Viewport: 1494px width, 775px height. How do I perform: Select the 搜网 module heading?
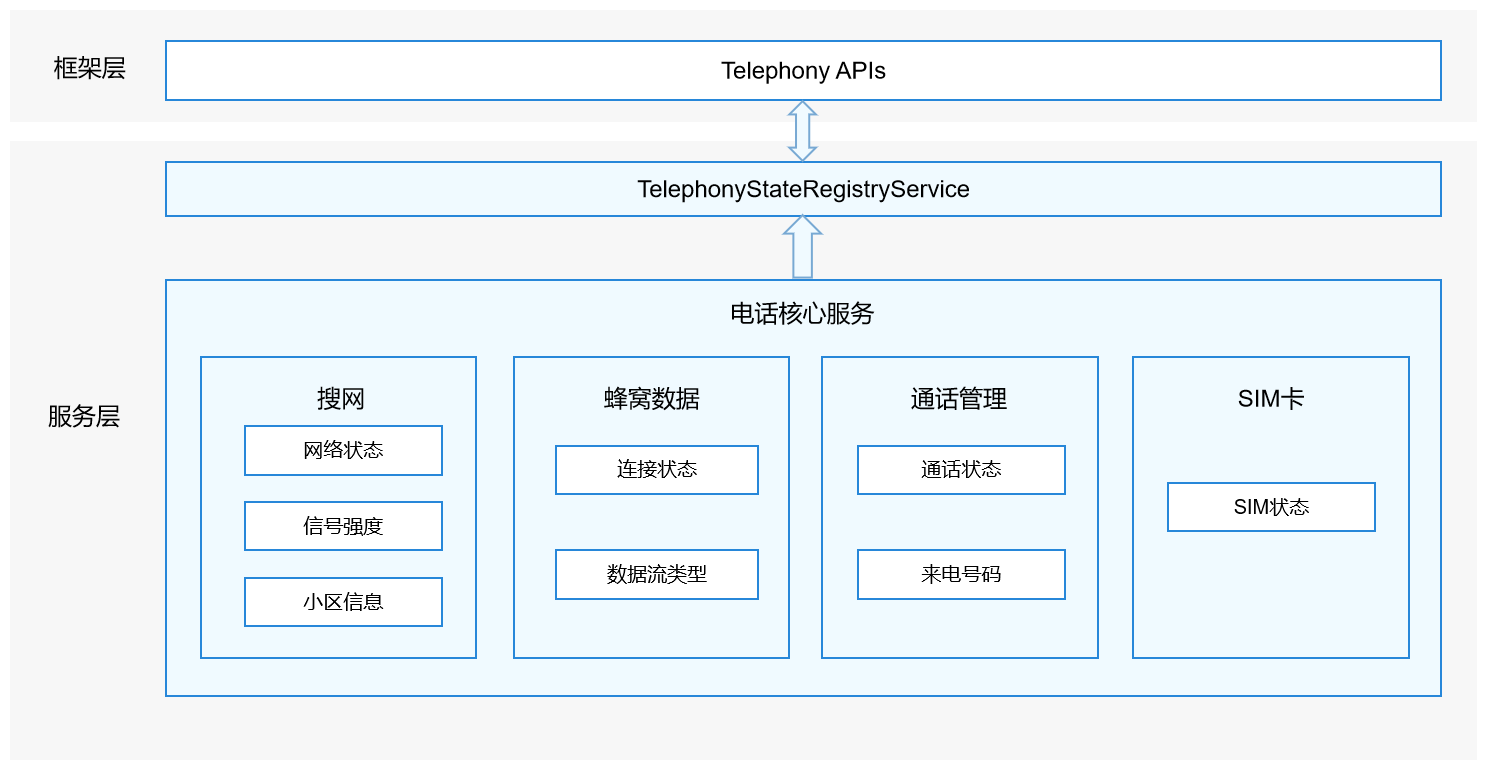click(341, 399)
